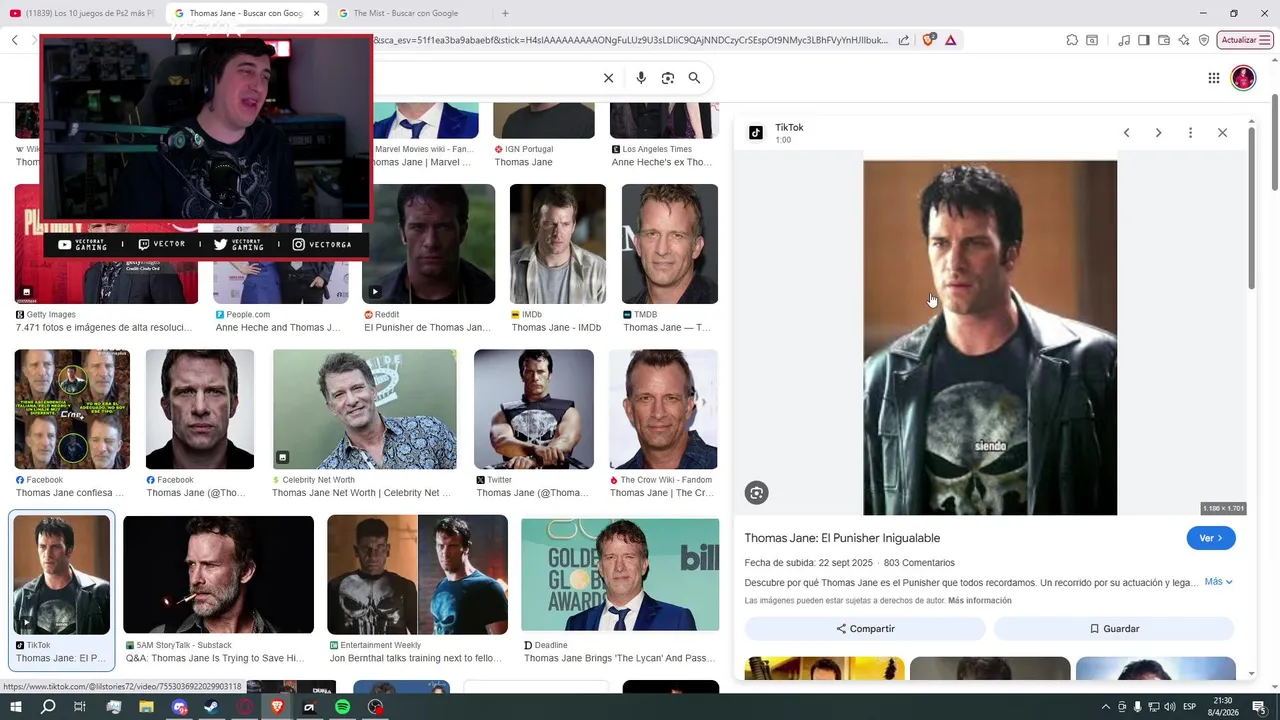This screenshot has height=720, width=1280.
Task: Open three-dot options in image preview panel
Action: tap(1190, 133)
